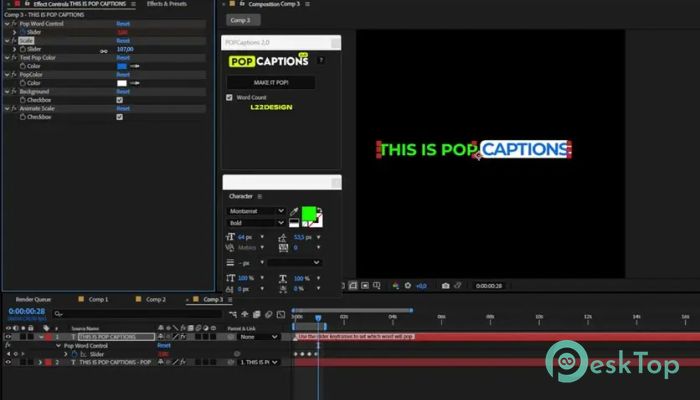Open layer 1 parent None dropdown
Viewport: 700px width, 400px height.
(258, 337)
